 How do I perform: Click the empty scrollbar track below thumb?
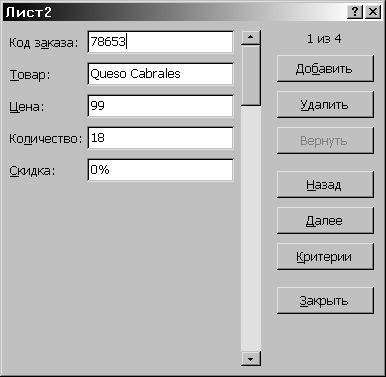click(251, 228)
